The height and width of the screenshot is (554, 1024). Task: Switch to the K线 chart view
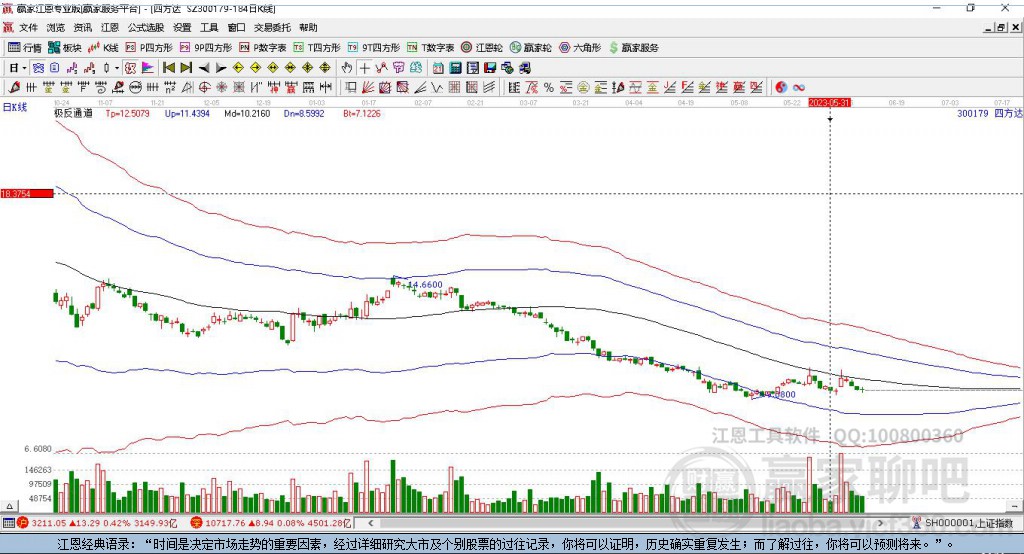tap(103, 48)
